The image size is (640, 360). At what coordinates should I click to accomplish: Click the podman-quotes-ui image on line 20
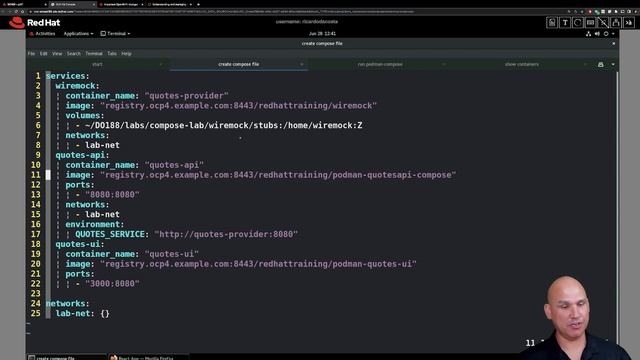click(258, 264)
